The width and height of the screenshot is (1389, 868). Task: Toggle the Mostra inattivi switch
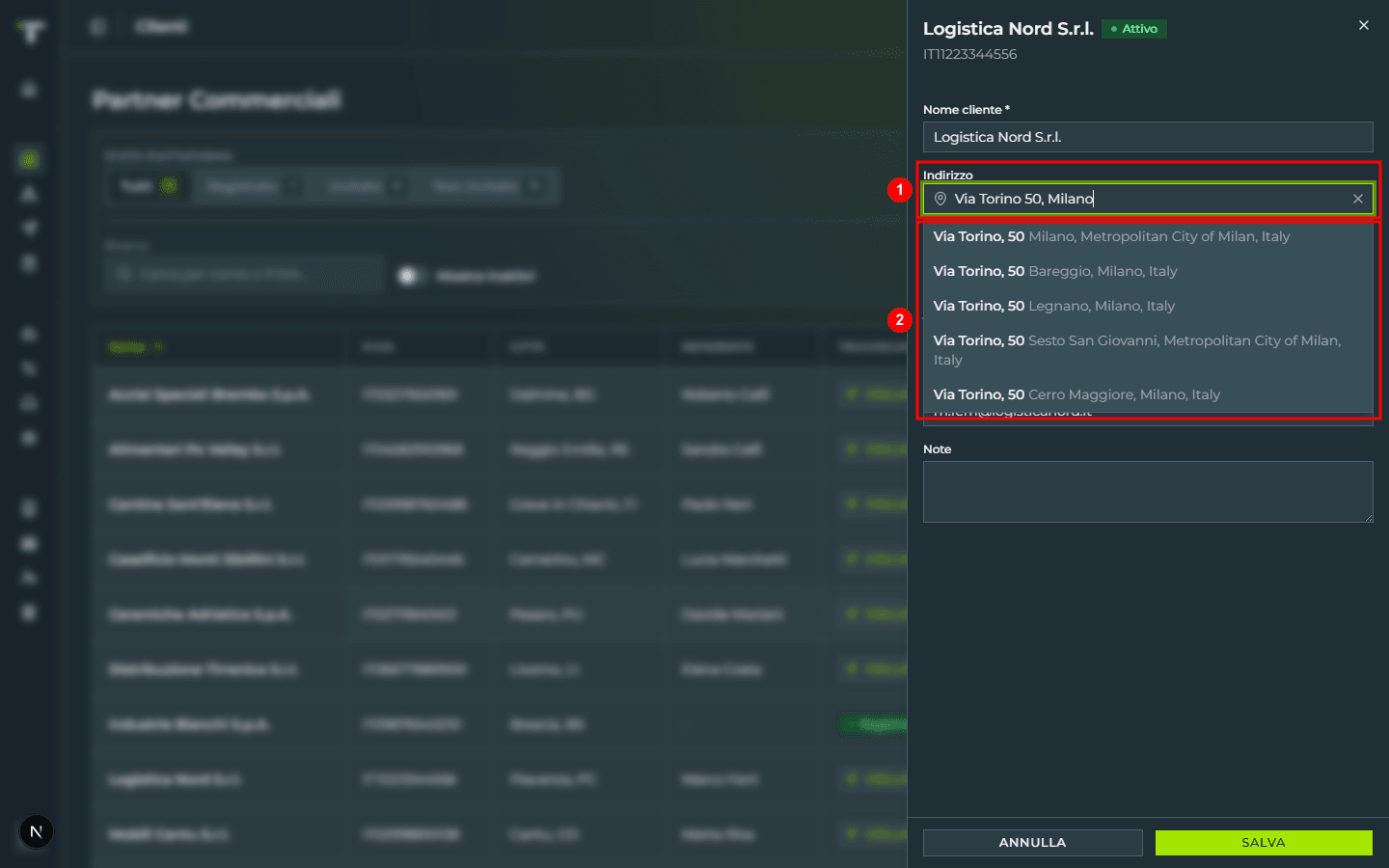pos(412,276)
